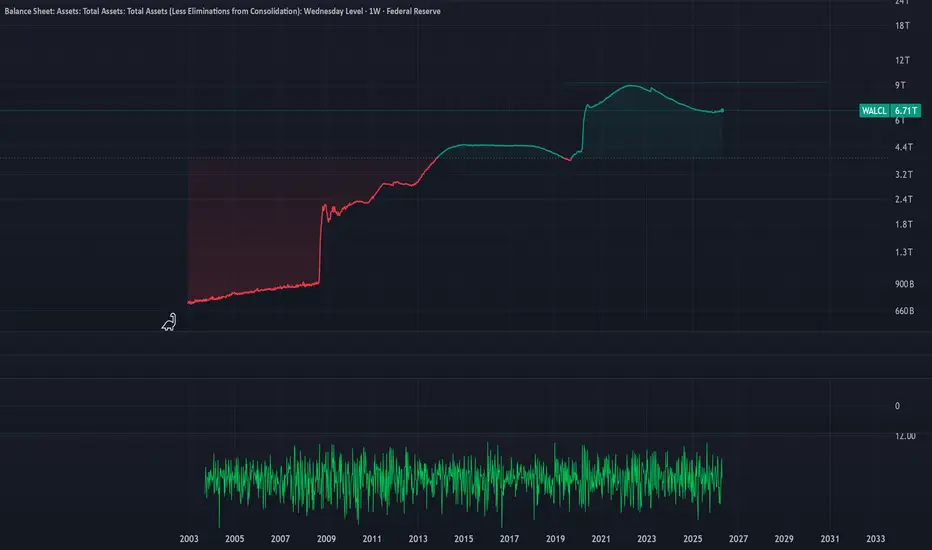Click the 2007 label on time axis
Viewport: 932px width, 550px height.
point(281,539)
